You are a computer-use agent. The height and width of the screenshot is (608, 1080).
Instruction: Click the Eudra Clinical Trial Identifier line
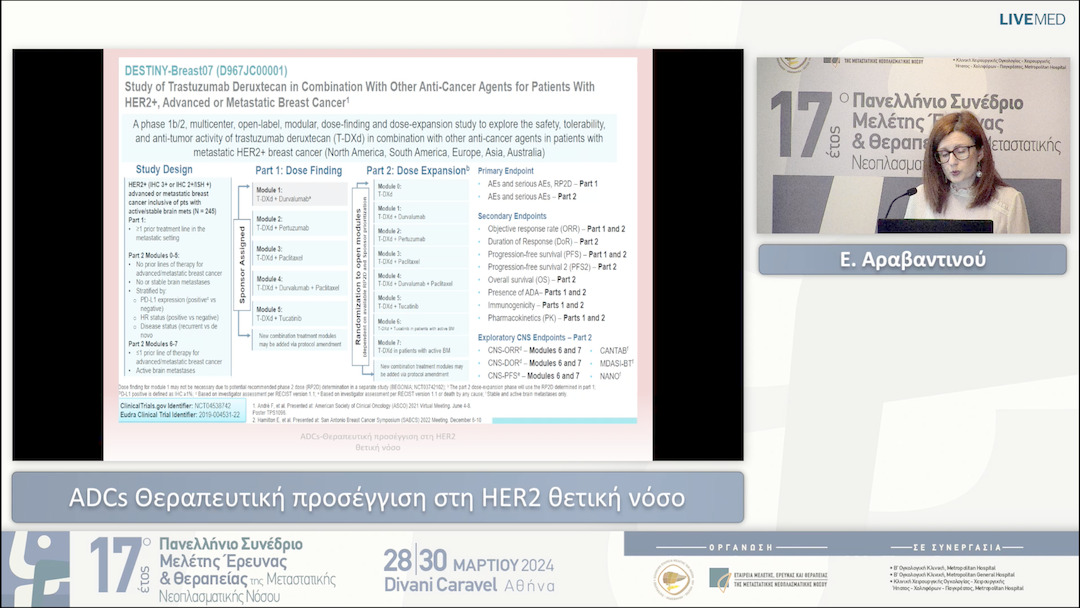180,415
